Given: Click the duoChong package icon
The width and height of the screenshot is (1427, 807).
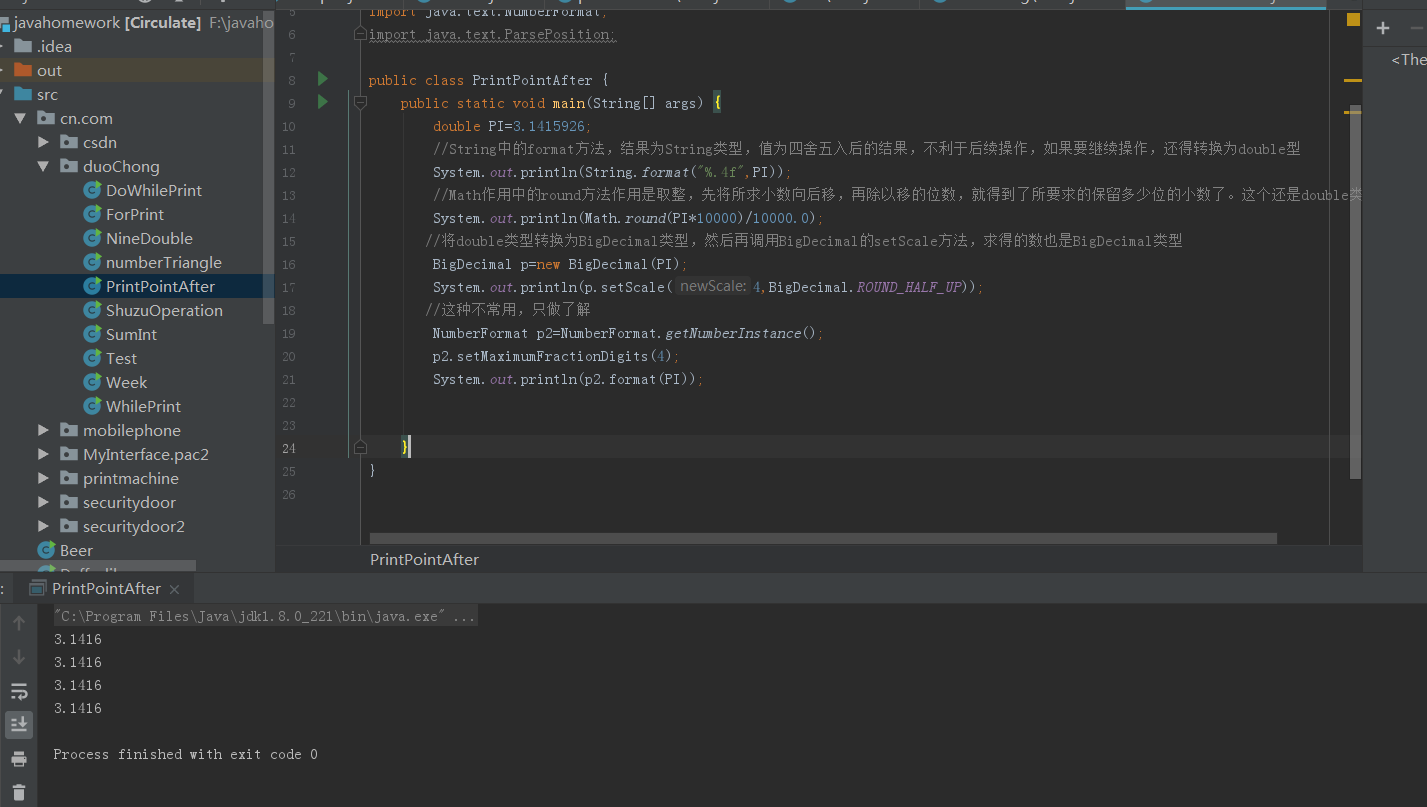Looking at the screenshot, I should (69, 167).
